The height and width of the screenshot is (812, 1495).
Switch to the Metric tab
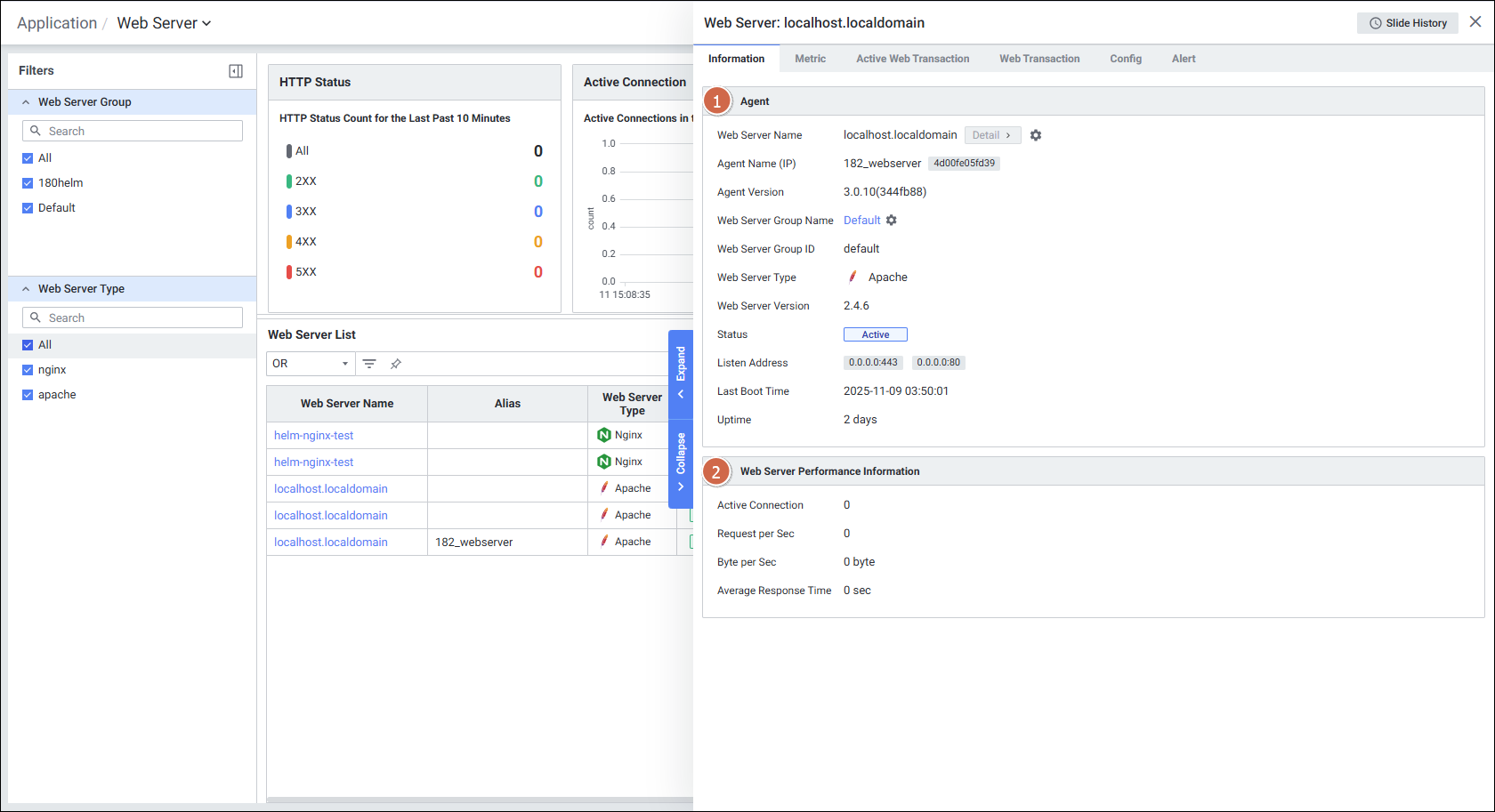(810, 59)
